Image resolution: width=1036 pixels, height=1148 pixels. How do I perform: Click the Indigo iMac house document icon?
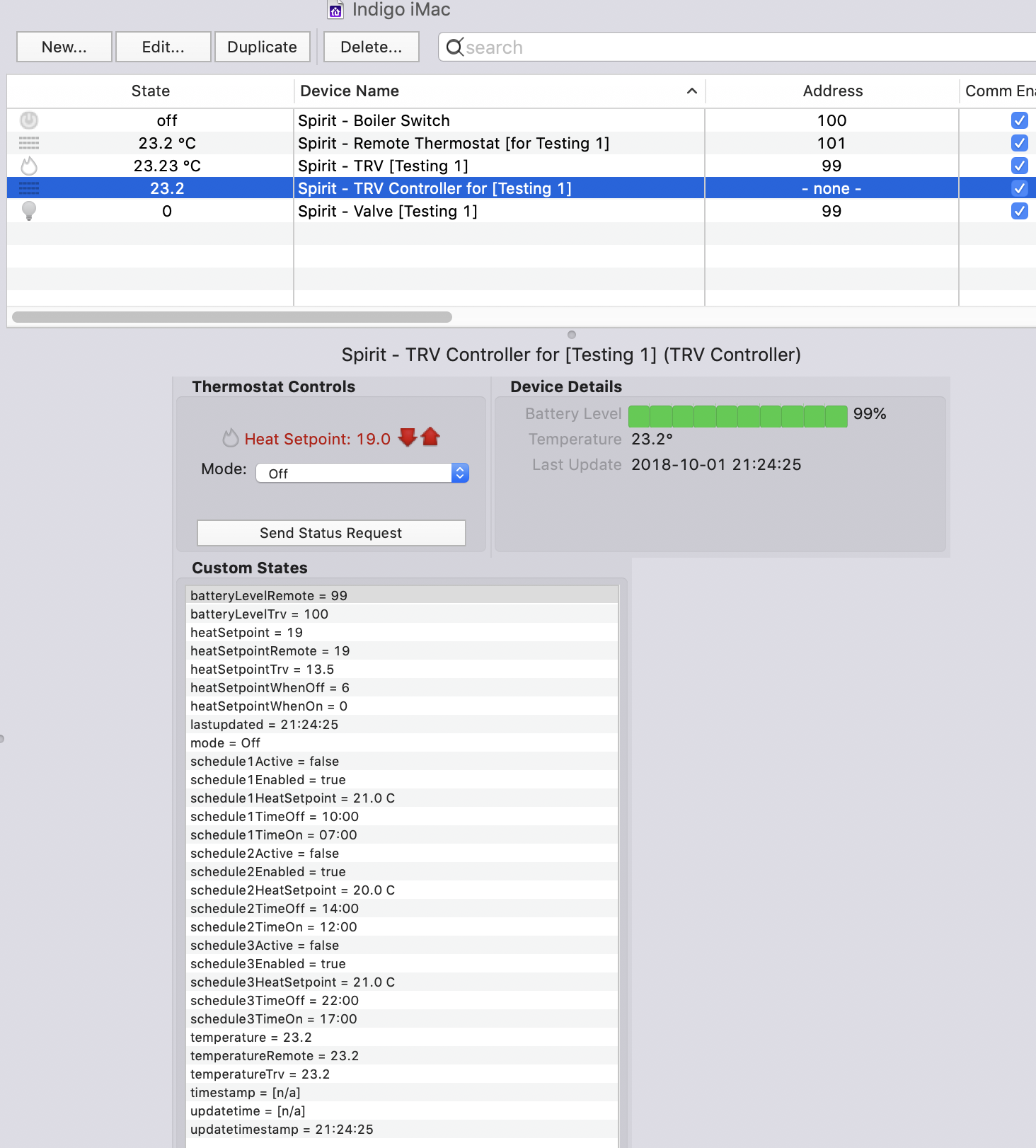click(335, 10)
